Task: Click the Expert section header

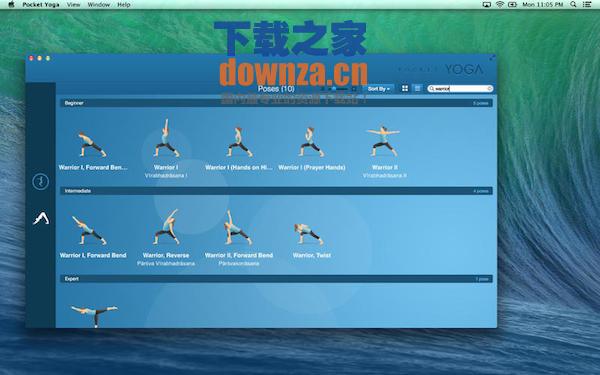Action: tap(276, 279)
